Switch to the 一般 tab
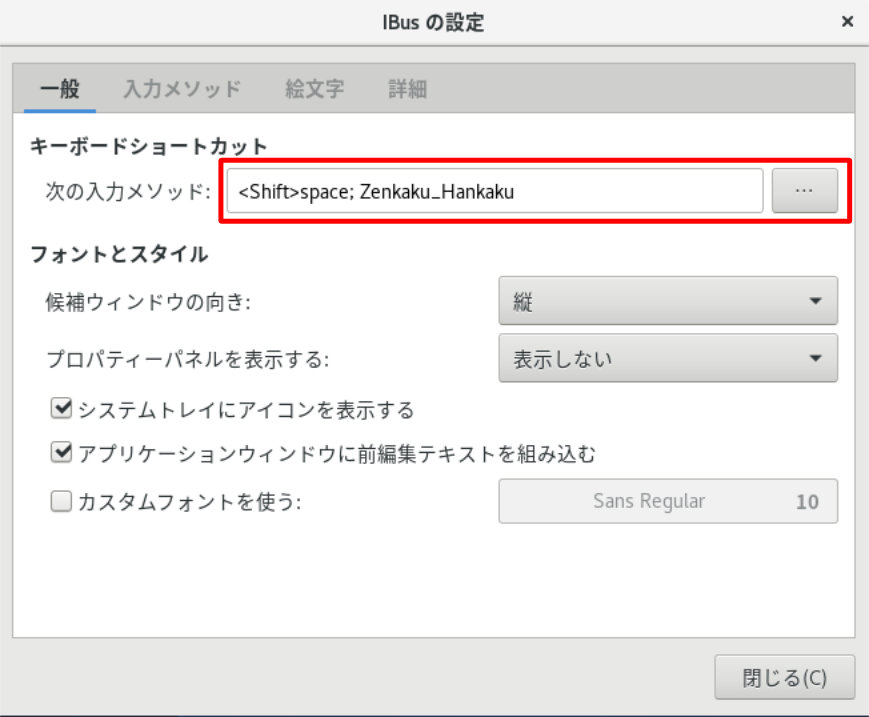 tap(60, 89)
